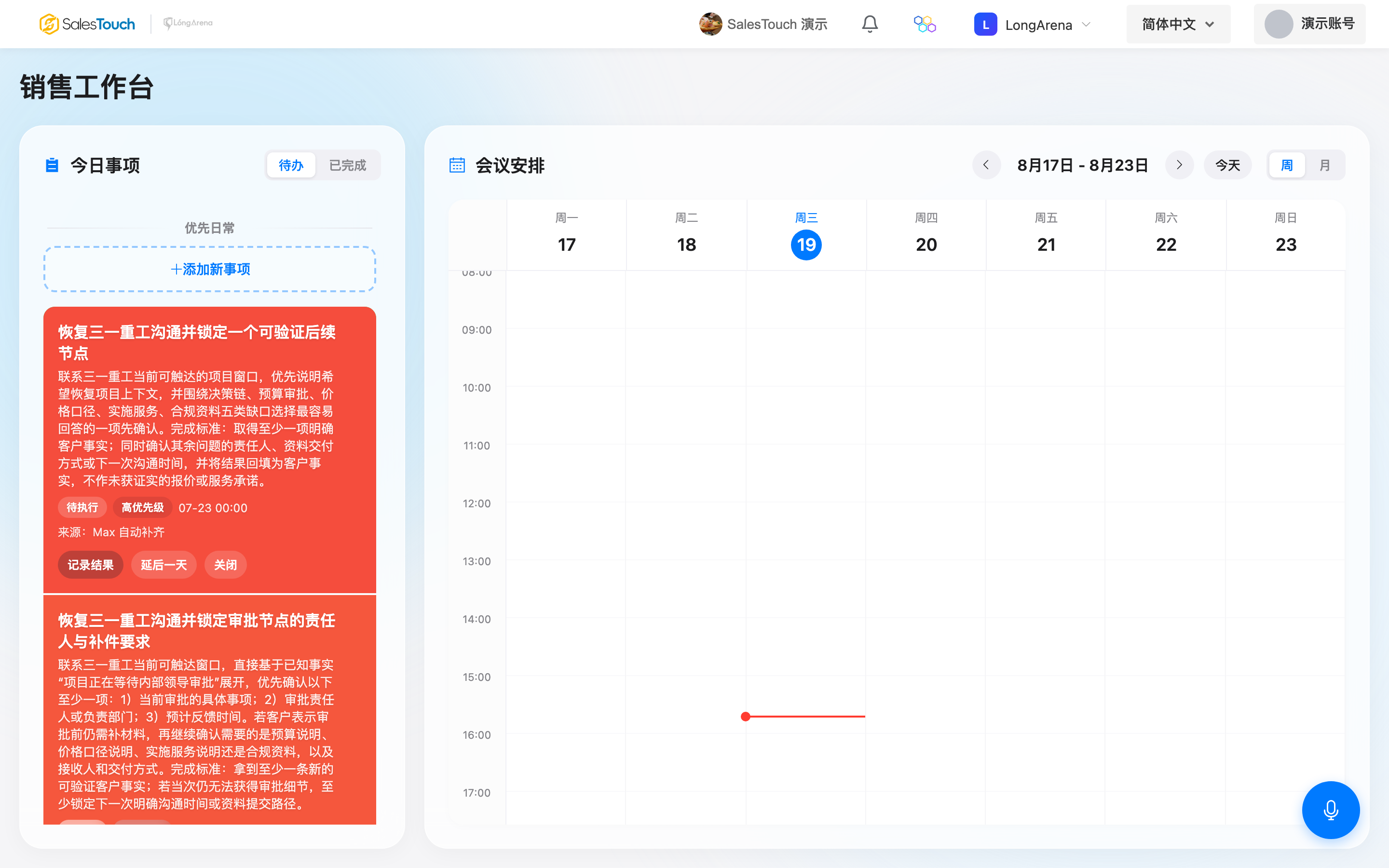Click the LongArena L badge icon
Screen dimensions: 1389x868
985,24
